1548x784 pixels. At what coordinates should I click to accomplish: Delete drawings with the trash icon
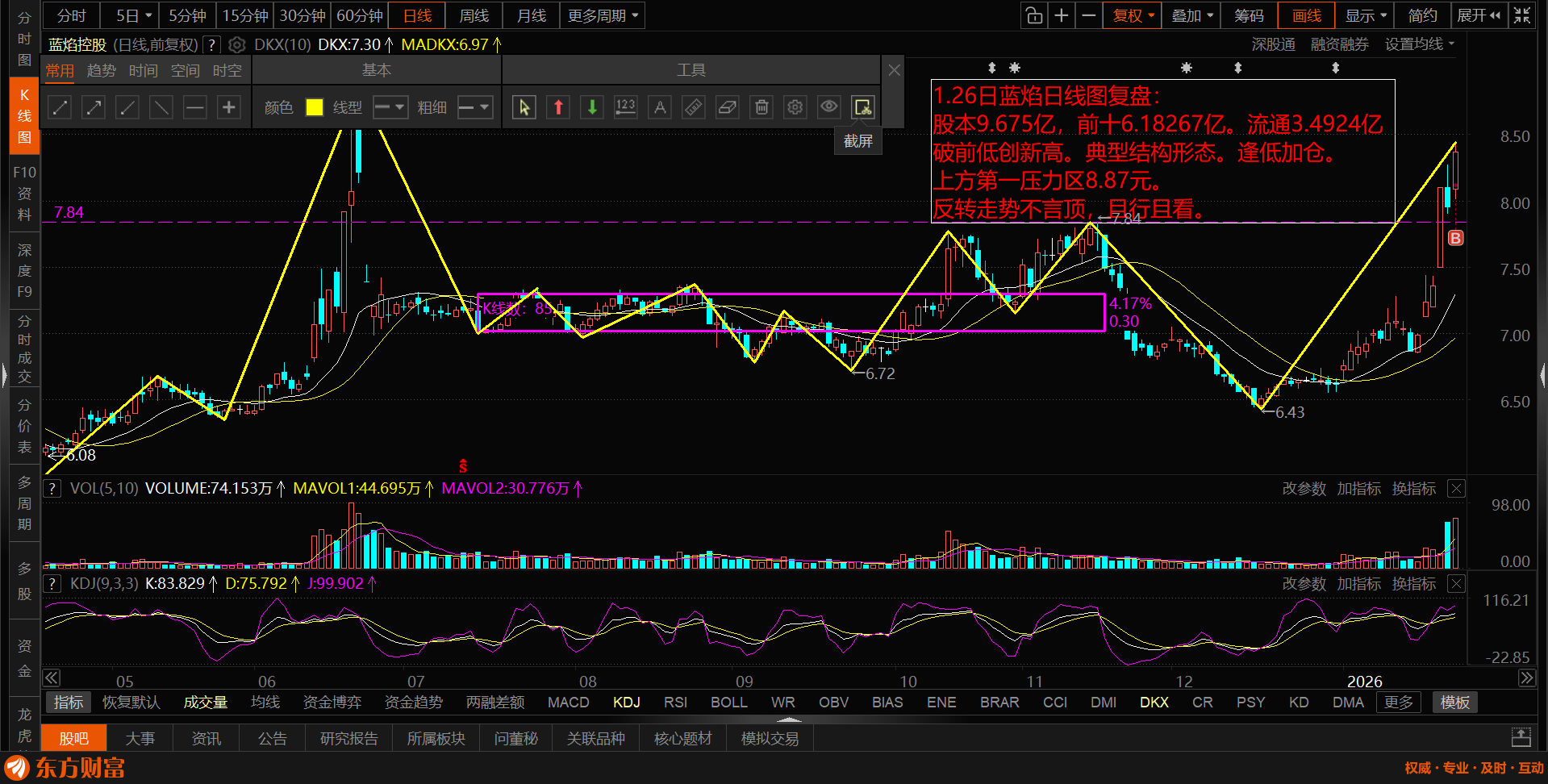[x=761, y=107]
